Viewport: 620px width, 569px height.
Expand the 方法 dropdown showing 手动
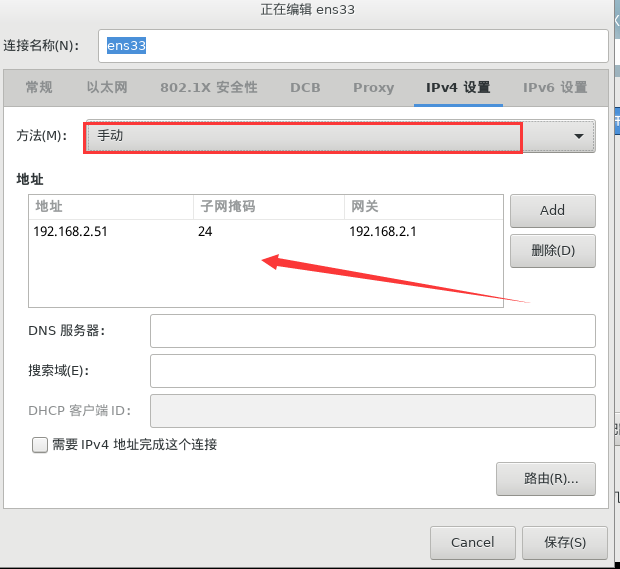pyautogui.click(x=340, y=136)
